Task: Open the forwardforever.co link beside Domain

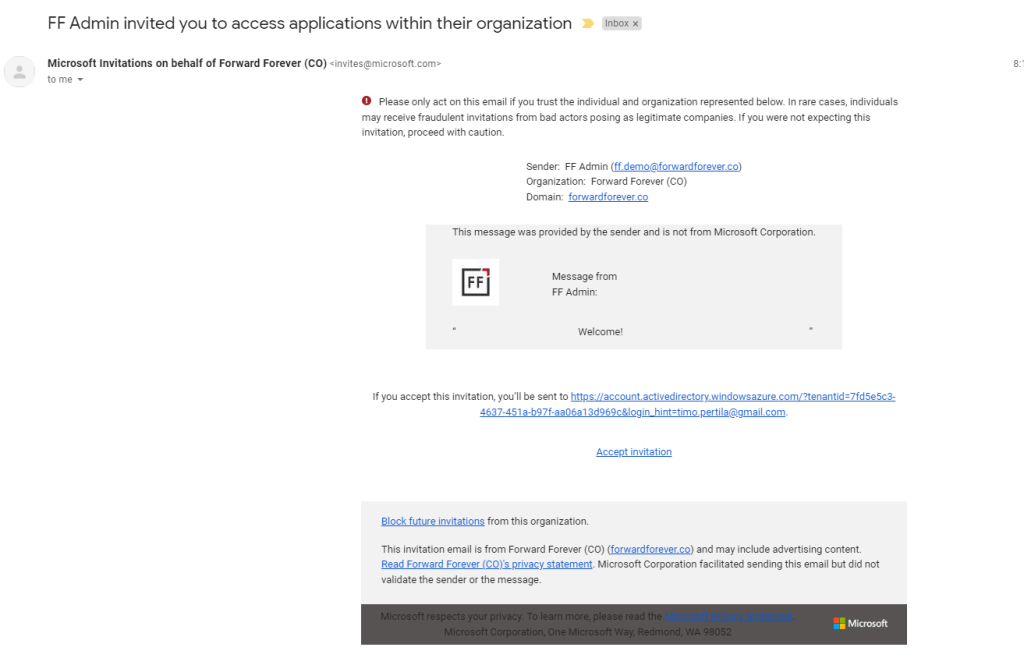Action: click(x=608, y=197)
